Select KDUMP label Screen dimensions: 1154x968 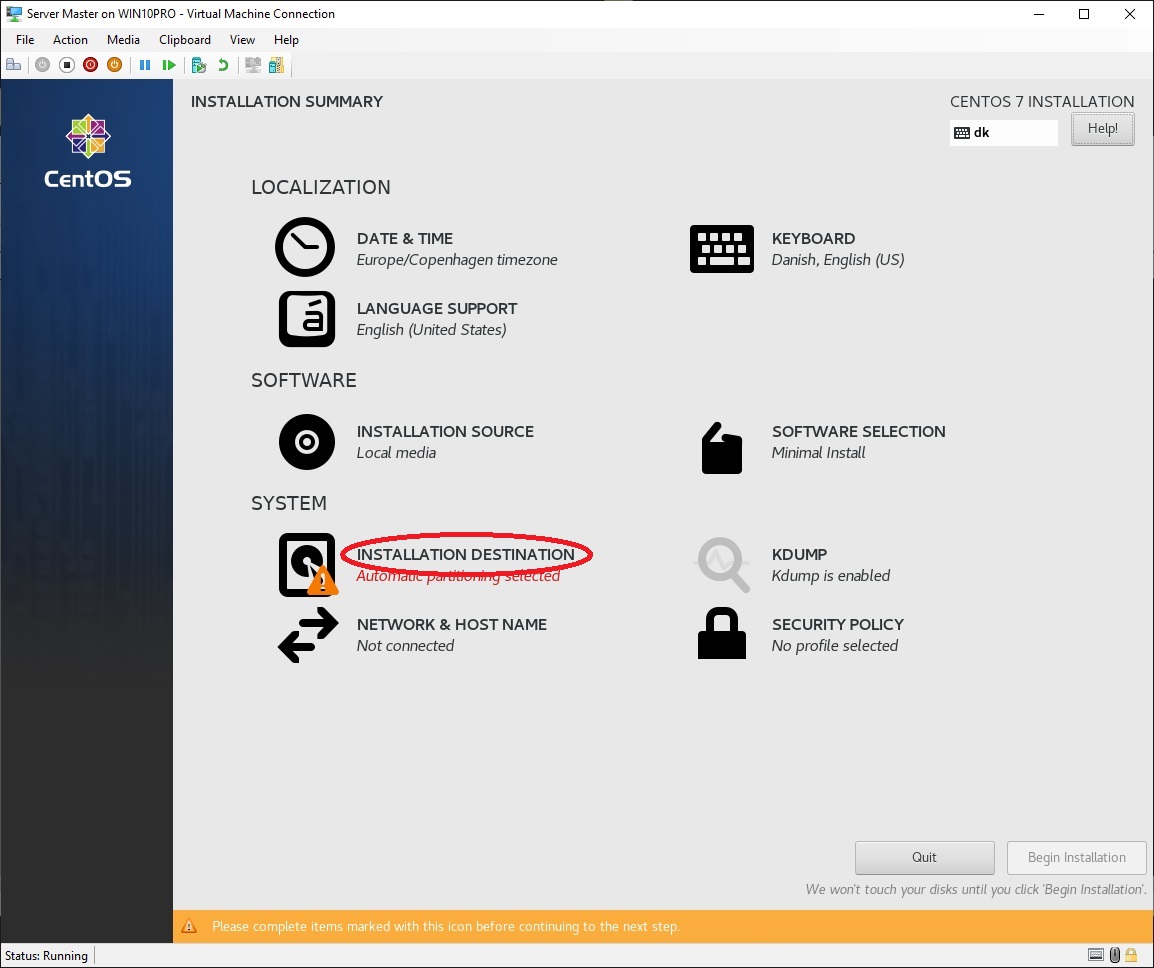click(799, 554)
